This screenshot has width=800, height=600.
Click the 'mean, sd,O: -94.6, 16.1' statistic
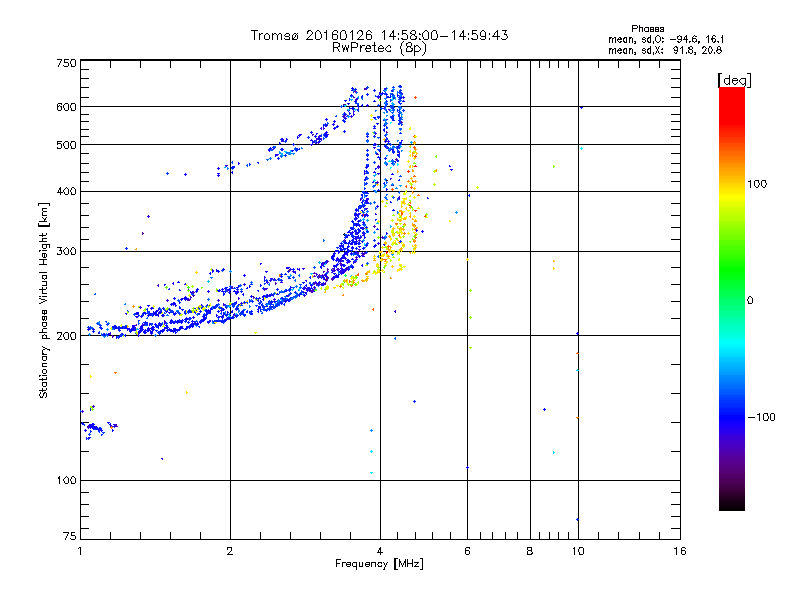[x=666, y=39]
